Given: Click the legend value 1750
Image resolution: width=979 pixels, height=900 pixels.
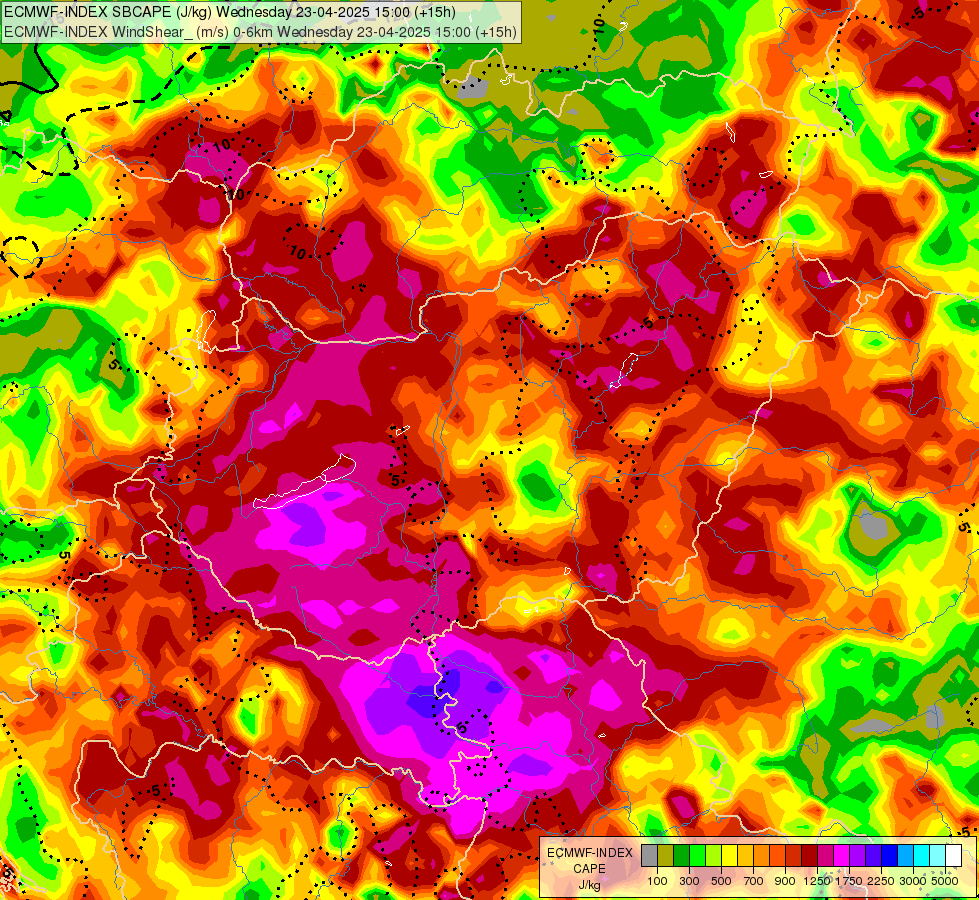Looking at the screenshot, I should click(849, 881).
